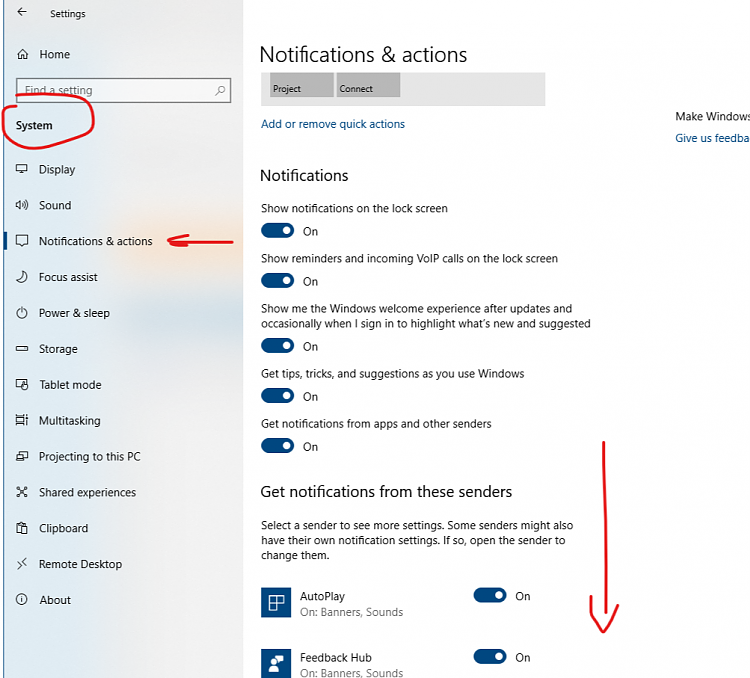Open Multitasking settings

pos(69,421)
